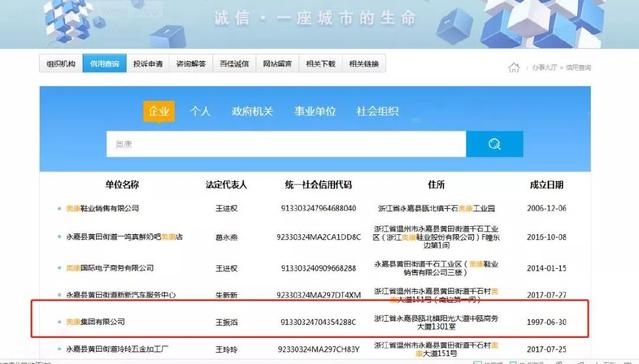Viewport: 639px width, 364px height.
Task: Open the 相关下载 navigation item
Action: point(321,64)
